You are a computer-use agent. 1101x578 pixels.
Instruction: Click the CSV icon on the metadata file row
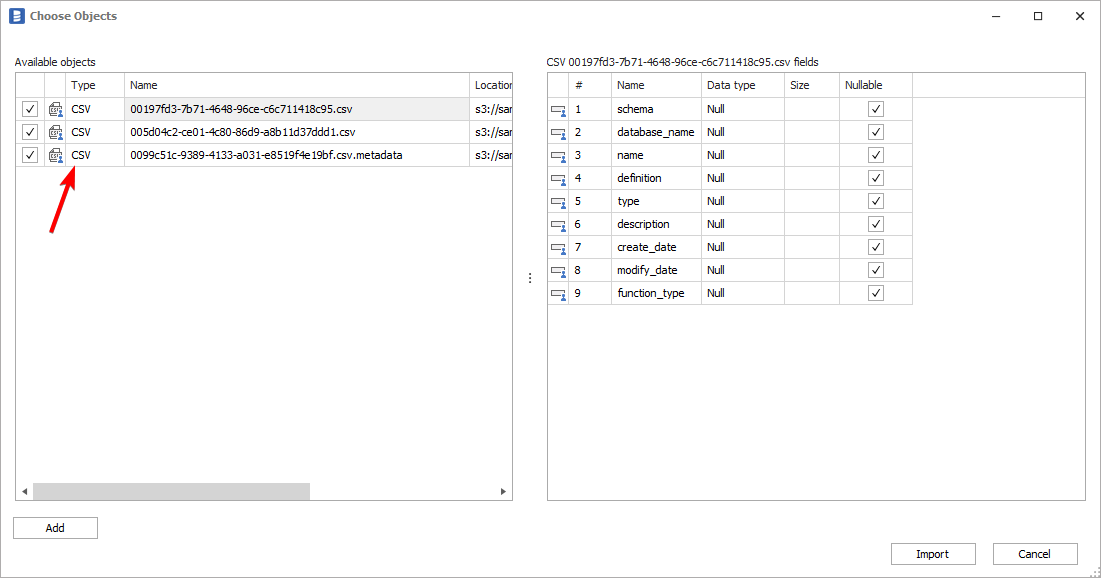pos(56,155)
